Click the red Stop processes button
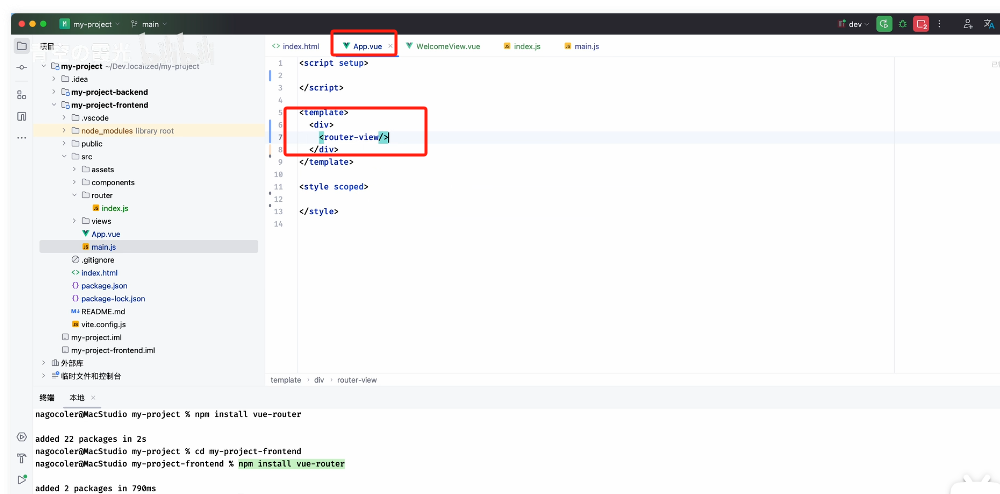The image size is (1000, 494). [x=920, y=24]
